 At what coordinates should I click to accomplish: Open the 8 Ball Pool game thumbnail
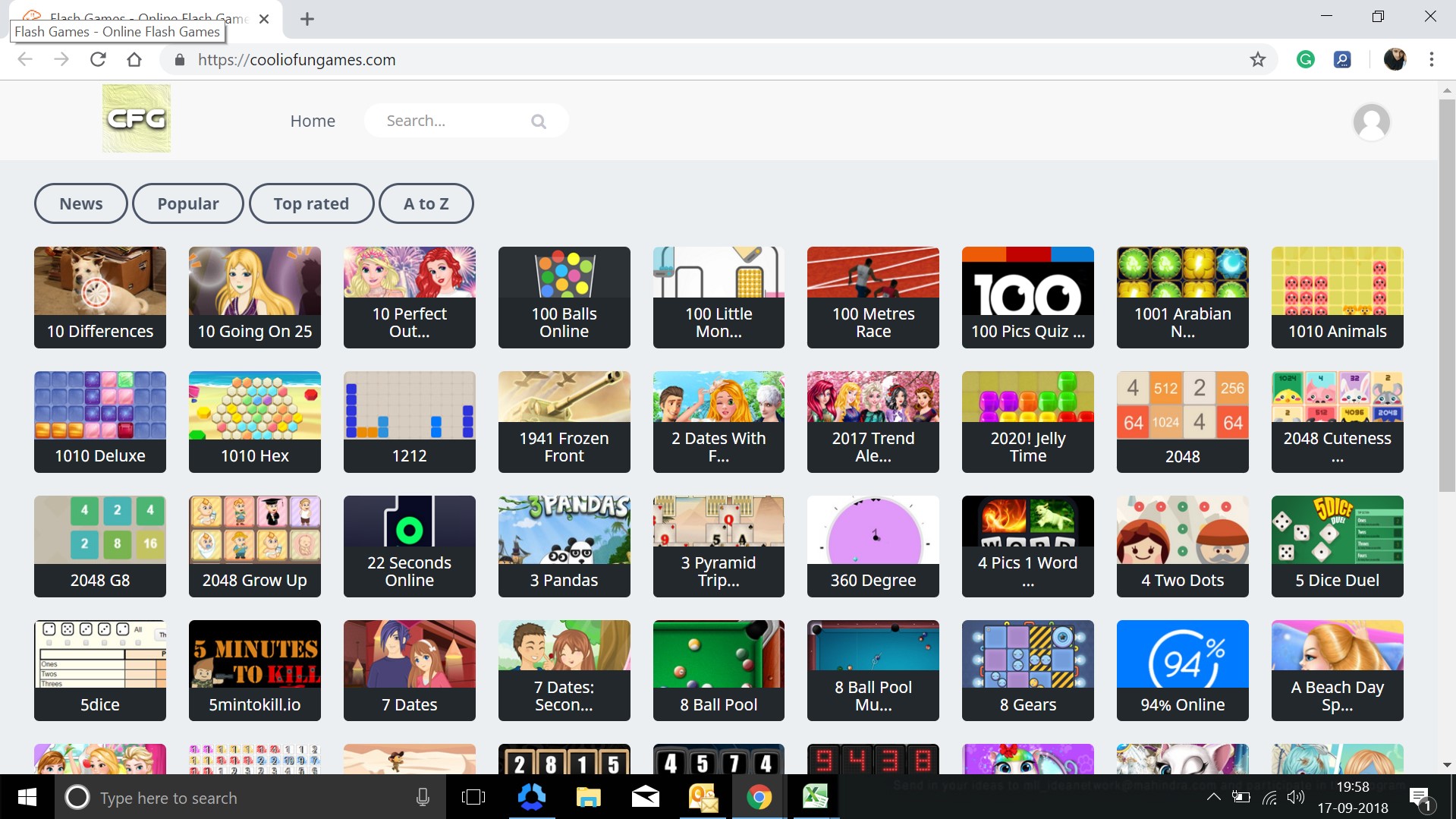(718, 670)
